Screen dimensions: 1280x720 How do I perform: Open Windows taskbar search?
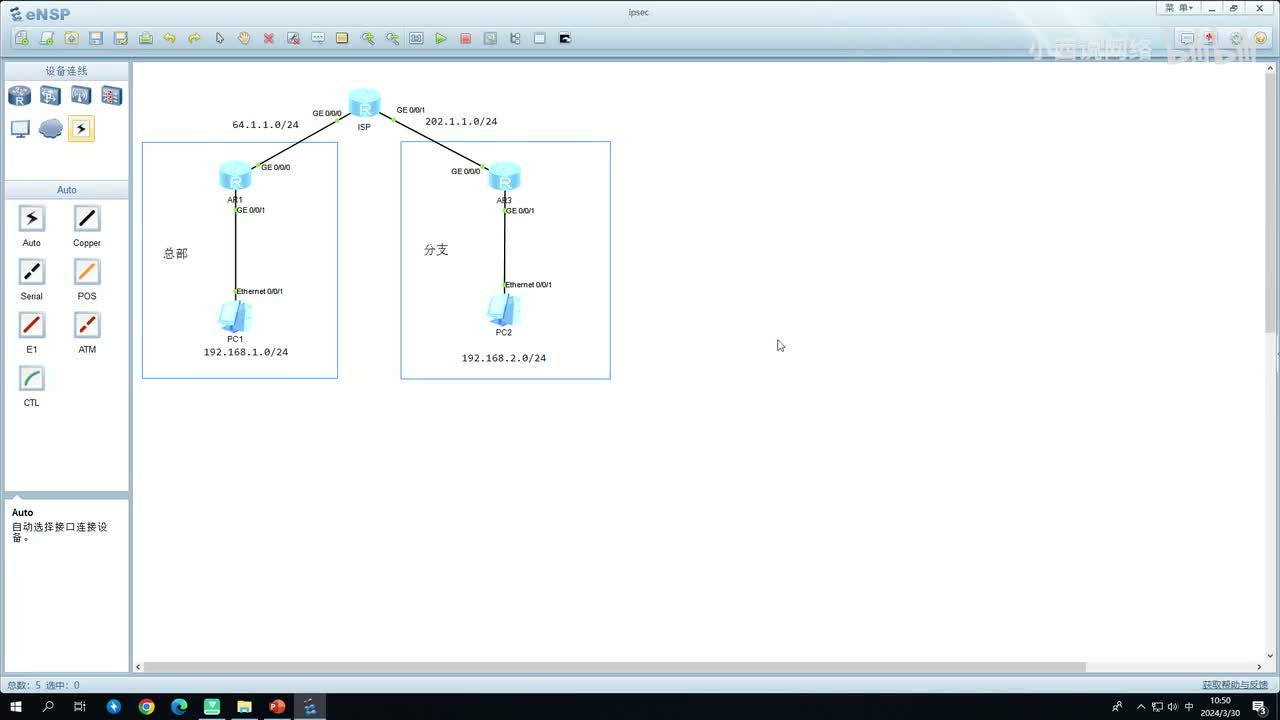[48, 707]
